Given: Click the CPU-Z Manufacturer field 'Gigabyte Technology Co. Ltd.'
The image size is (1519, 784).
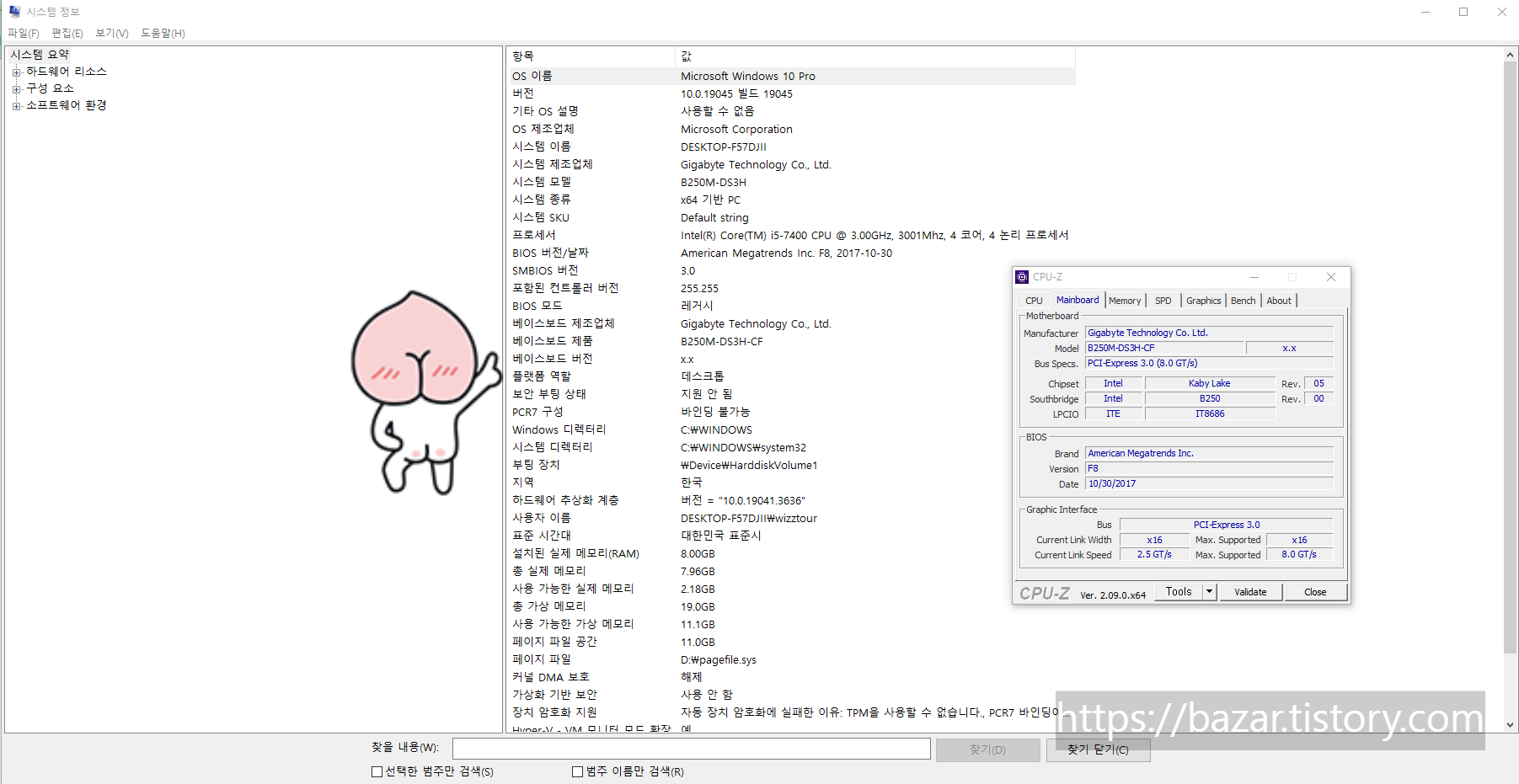Looking at the screenshot, I should (1209, 333).
